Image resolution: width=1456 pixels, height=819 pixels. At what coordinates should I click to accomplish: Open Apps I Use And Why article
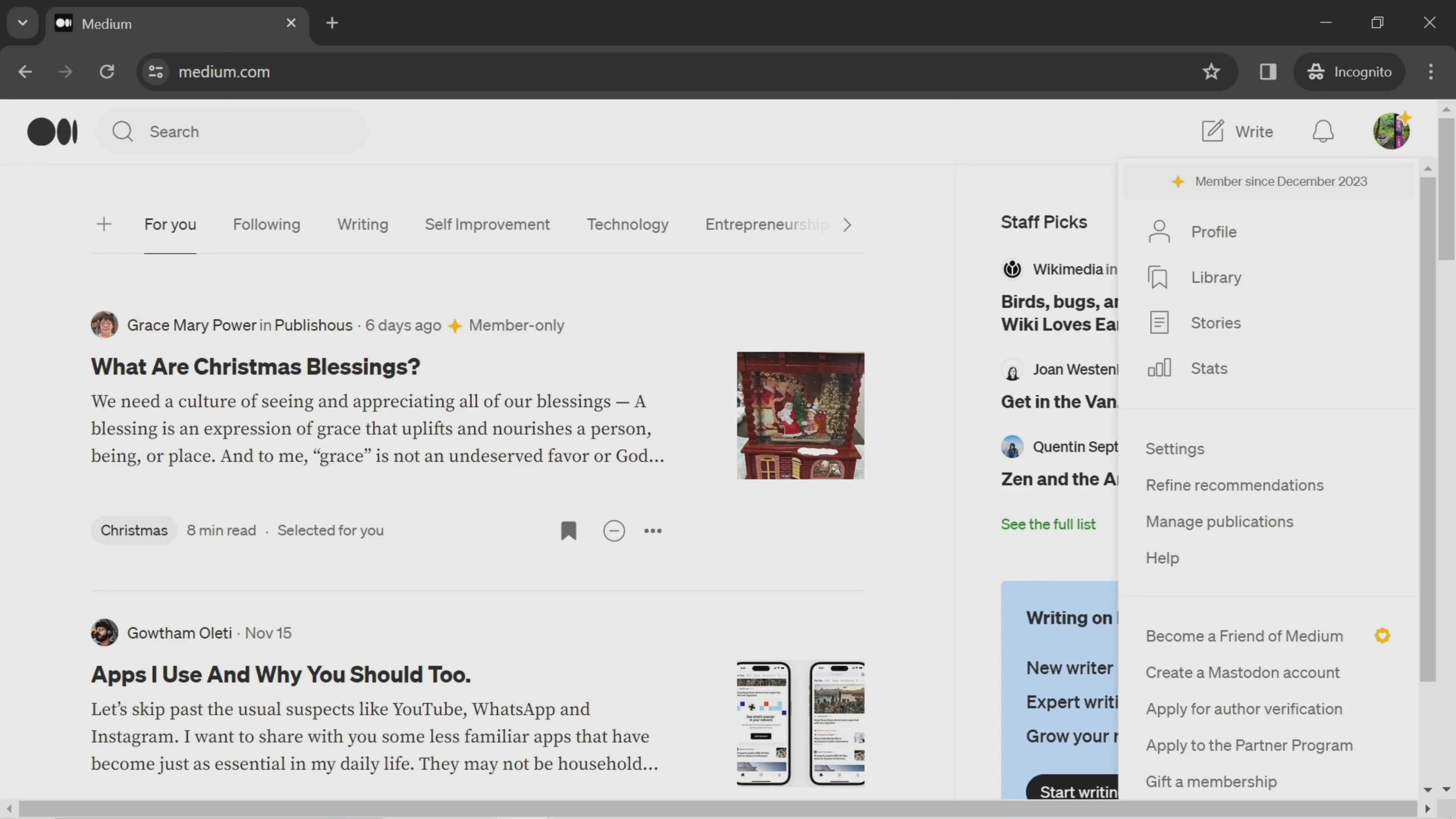[x=281, y=674]
